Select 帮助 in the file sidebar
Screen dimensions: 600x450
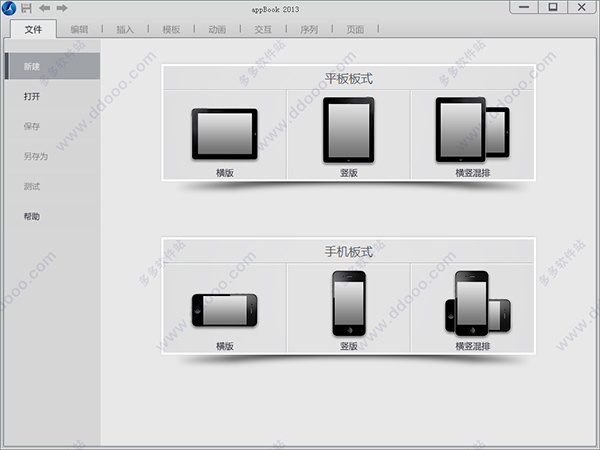point(32,216)
